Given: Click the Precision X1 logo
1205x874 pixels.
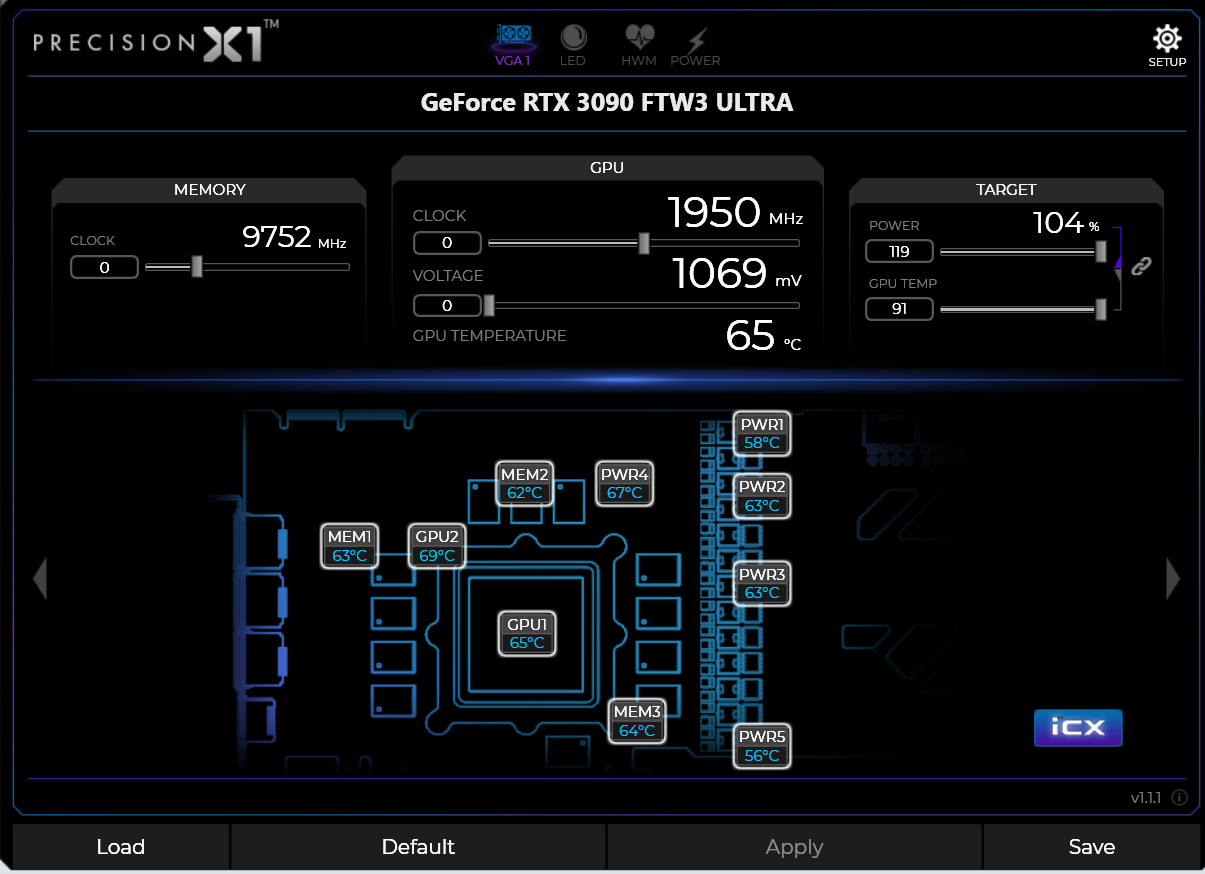Looking at the screenshot, I should click(x=155, y=41).
